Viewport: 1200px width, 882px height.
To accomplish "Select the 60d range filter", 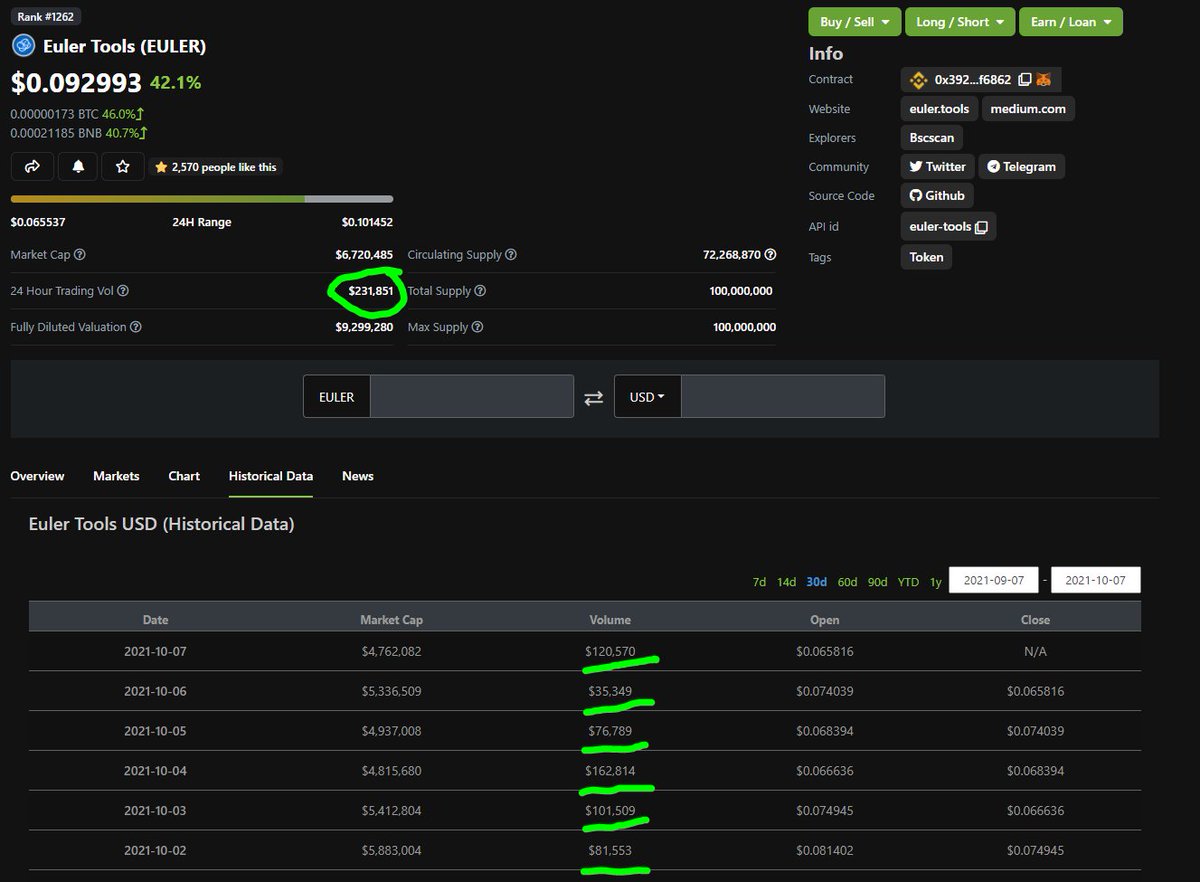I will 848,582.
